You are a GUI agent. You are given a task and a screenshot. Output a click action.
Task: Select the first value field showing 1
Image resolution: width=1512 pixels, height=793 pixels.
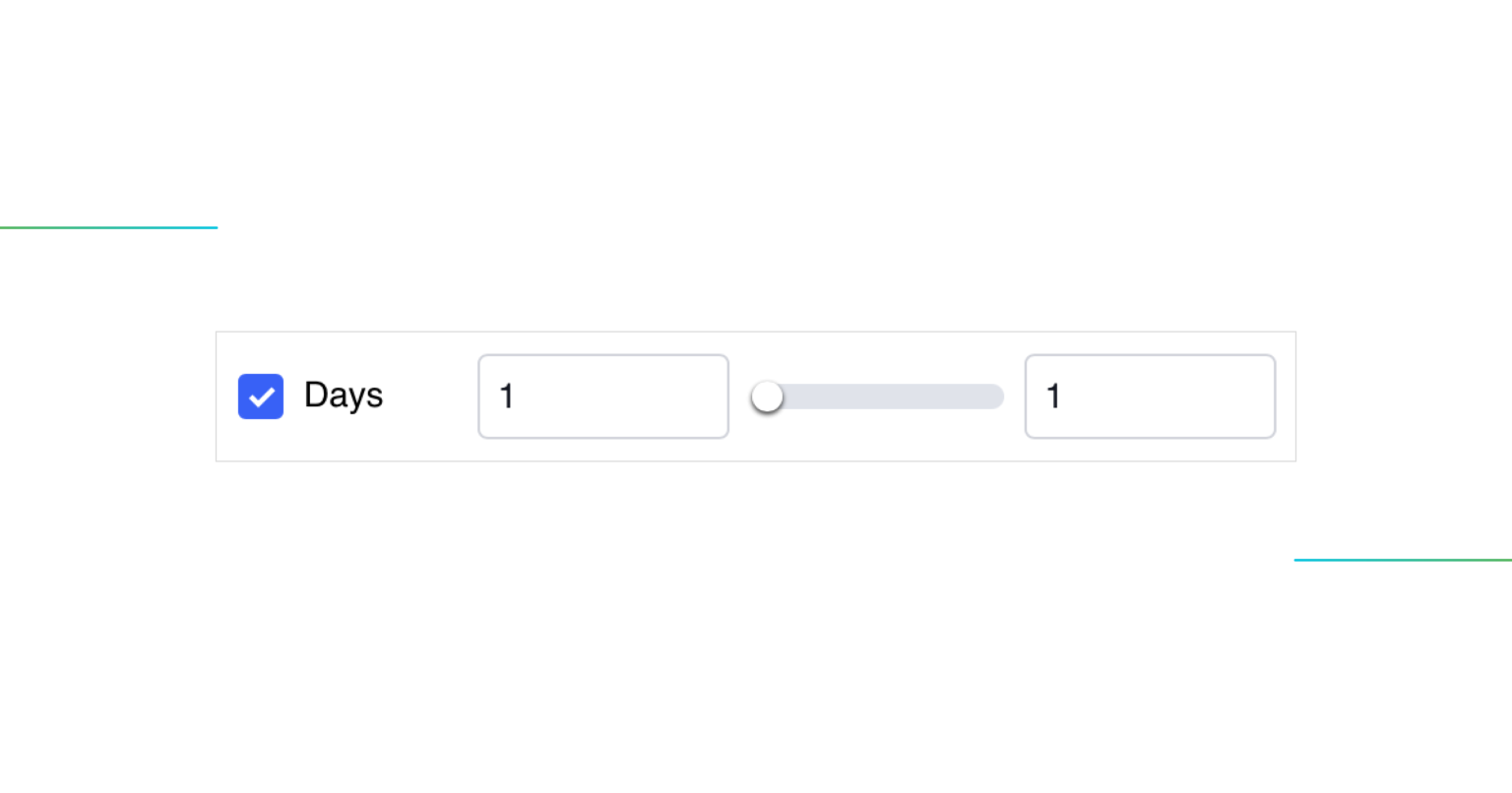(x=602, y=396)
